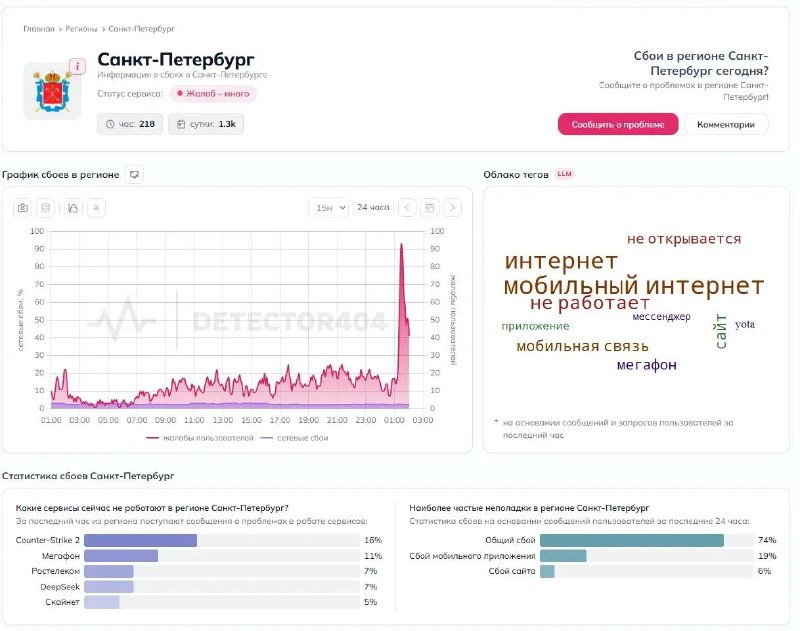
Task: Click the Сбой сайта label
Action: [512, 571]
